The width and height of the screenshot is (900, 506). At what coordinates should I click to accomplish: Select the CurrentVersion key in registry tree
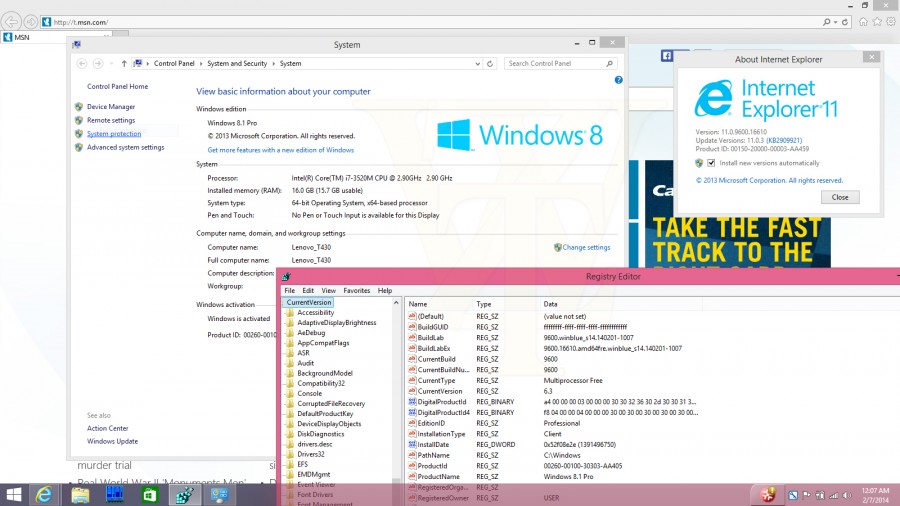pos(308,302)
